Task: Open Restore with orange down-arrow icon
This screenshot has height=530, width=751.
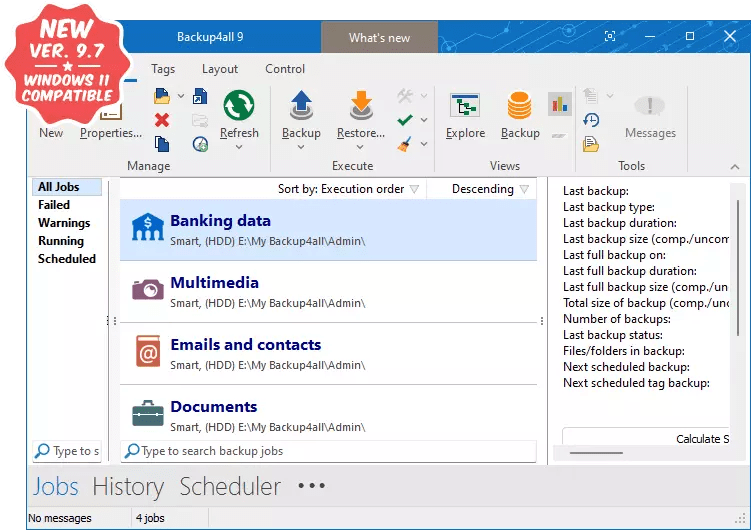Action: click(361, 105)
